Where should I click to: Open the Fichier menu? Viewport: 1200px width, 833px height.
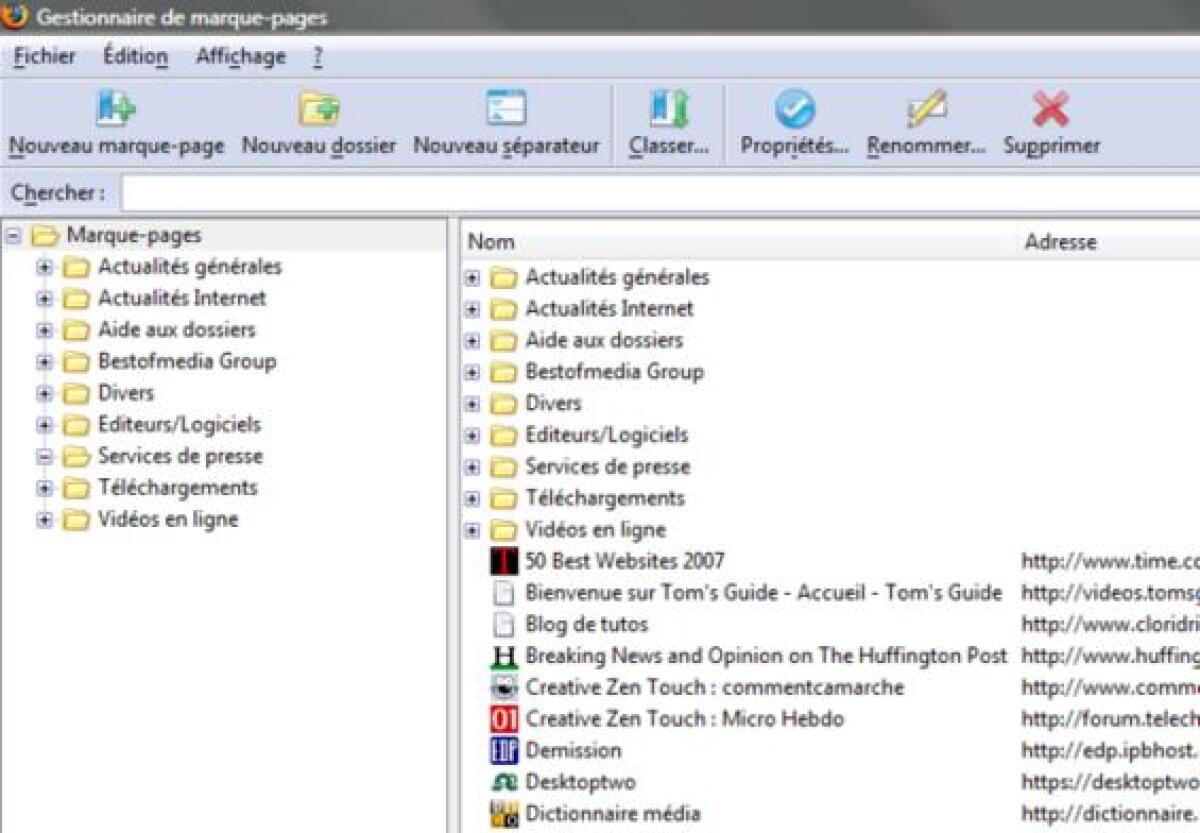[x=43, y=57]
